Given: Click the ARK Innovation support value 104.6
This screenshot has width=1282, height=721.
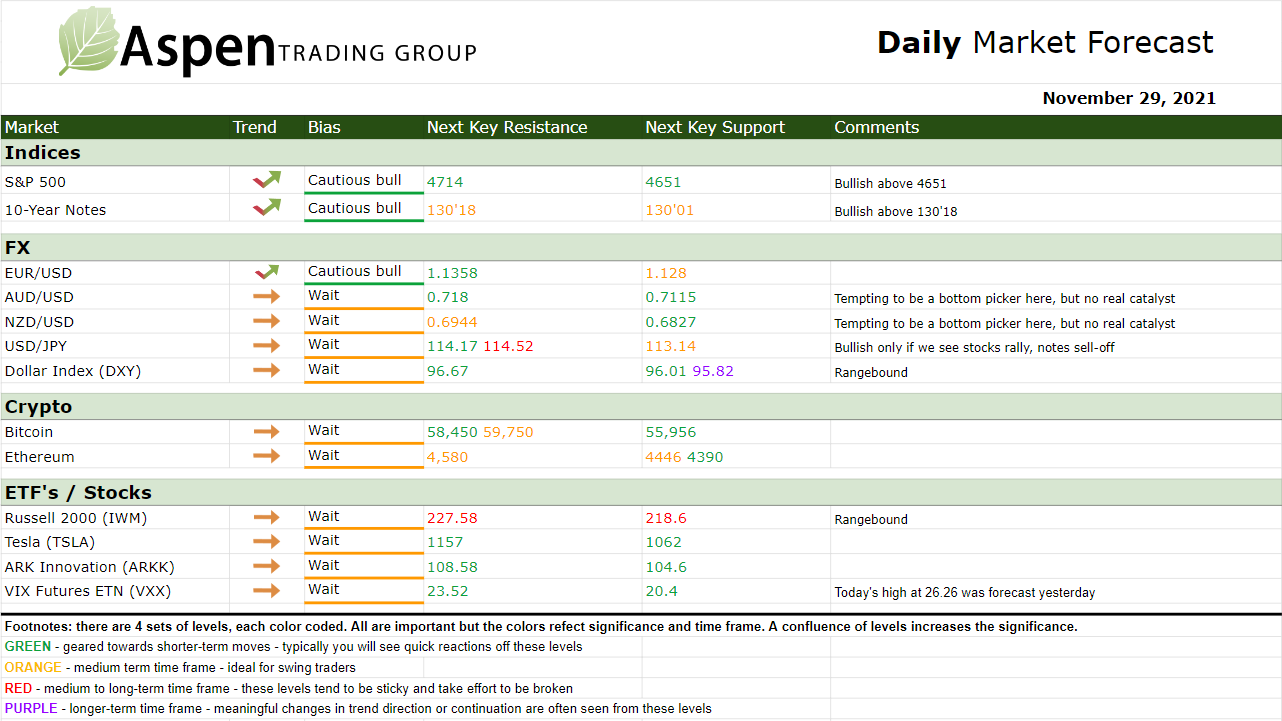Looking at the screenshot, I should click(666, 567).
